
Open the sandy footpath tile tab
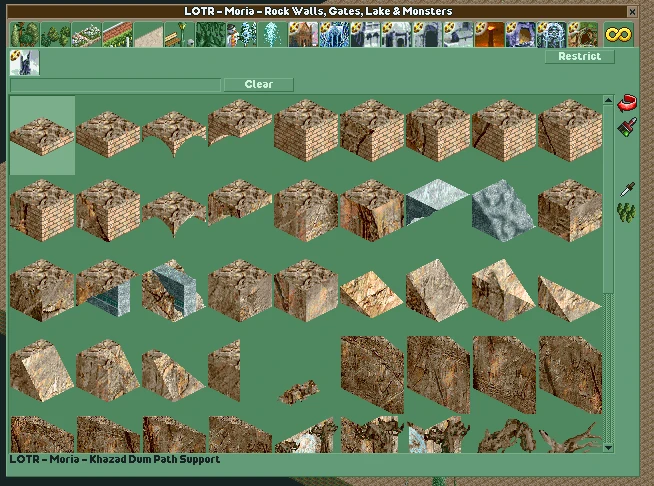point(148,34)
